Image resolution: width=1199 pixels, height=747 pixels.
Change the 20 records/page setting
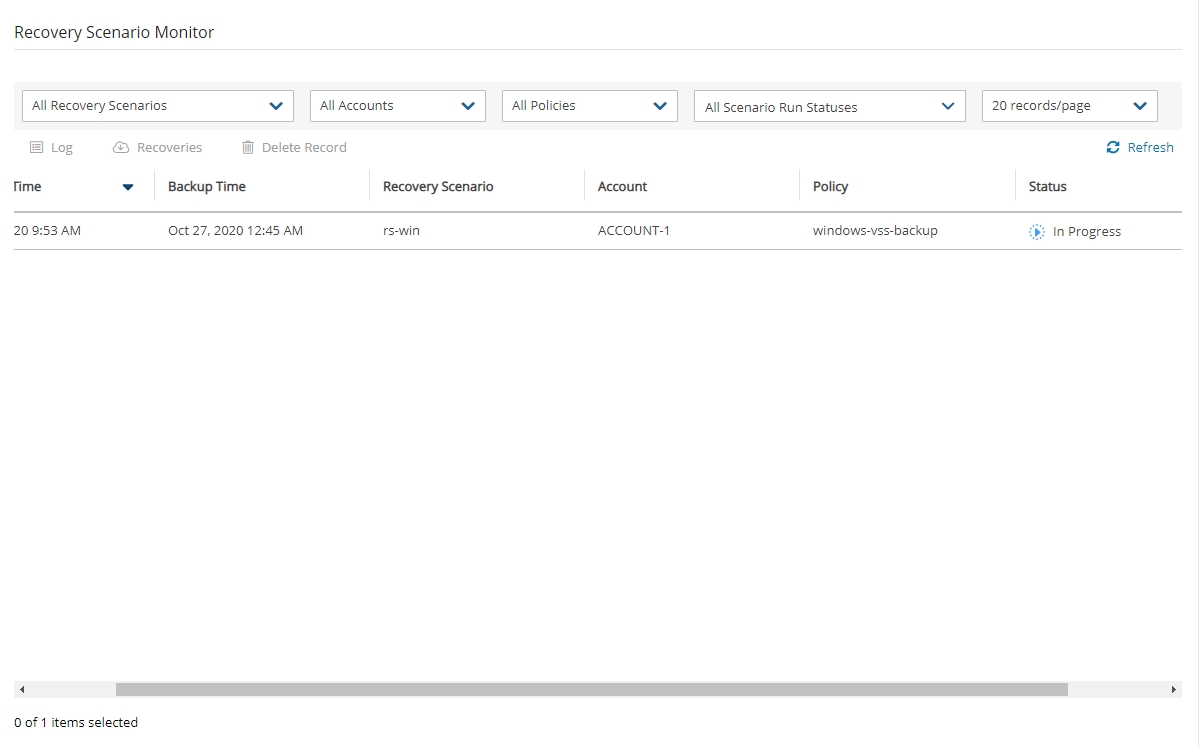pyautogui.click(x=1069, y=106)
